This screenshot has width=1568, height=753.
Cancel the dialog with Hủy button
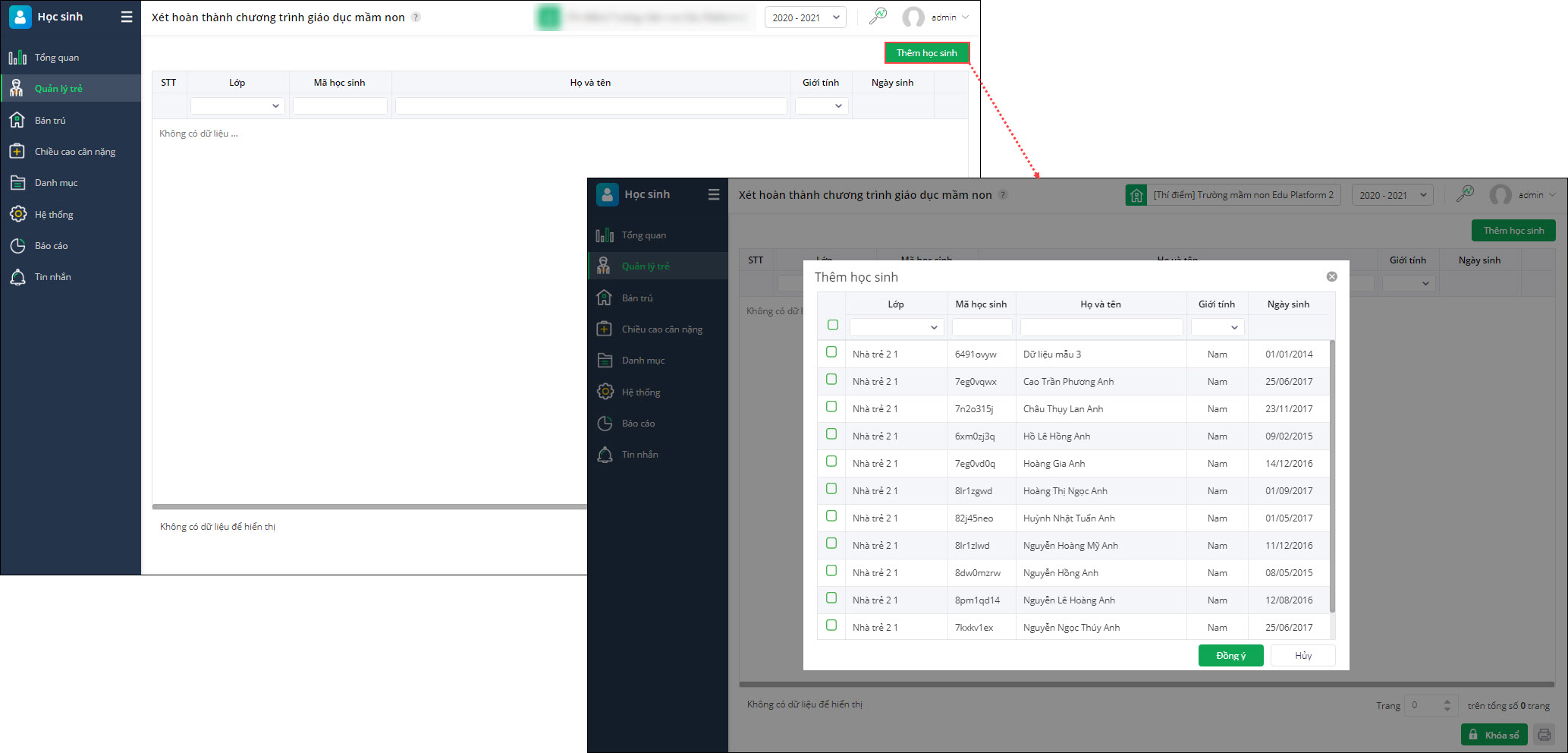pos(1303,655)
